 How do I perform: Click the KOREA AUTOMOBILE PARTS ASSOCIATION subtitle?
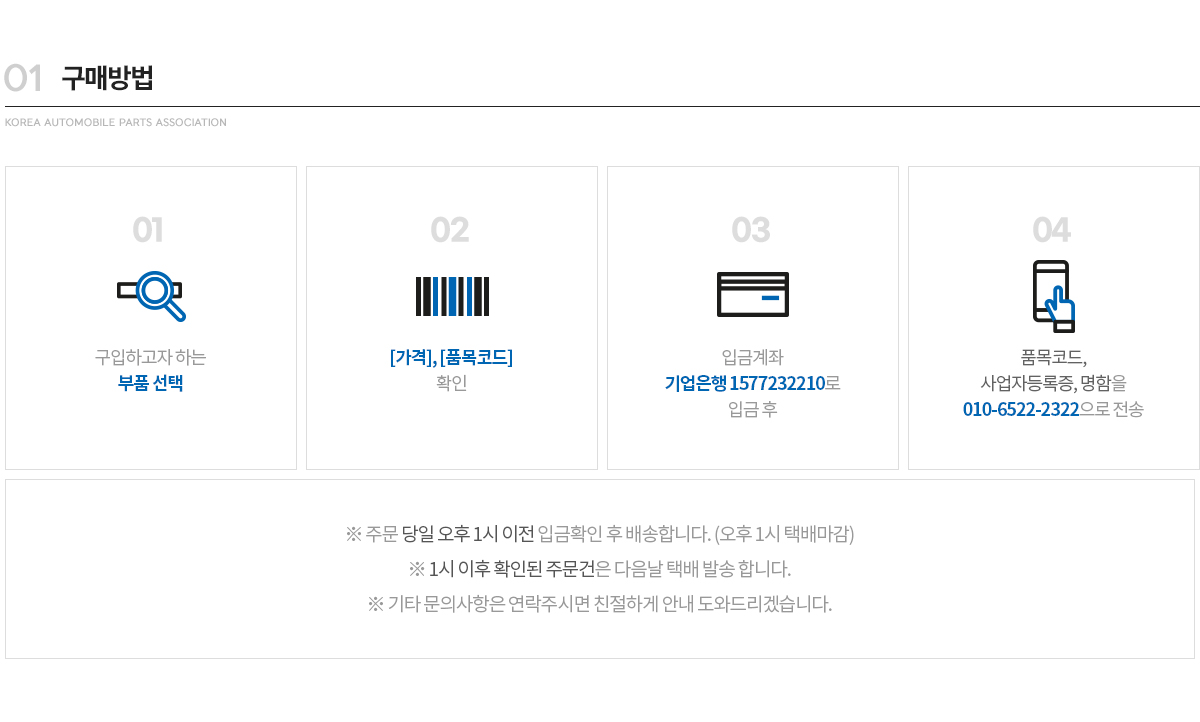(x=116, y=122)
